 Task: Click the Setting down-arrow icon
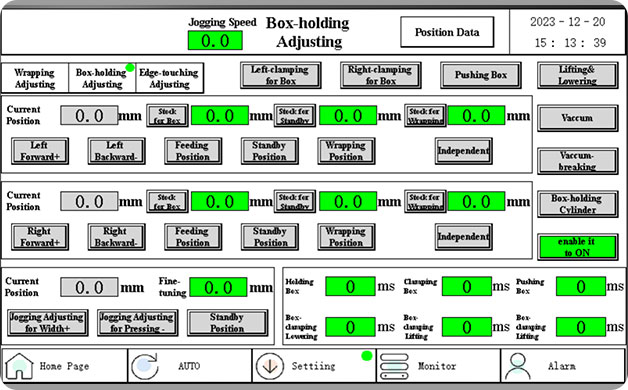[270, 366]
